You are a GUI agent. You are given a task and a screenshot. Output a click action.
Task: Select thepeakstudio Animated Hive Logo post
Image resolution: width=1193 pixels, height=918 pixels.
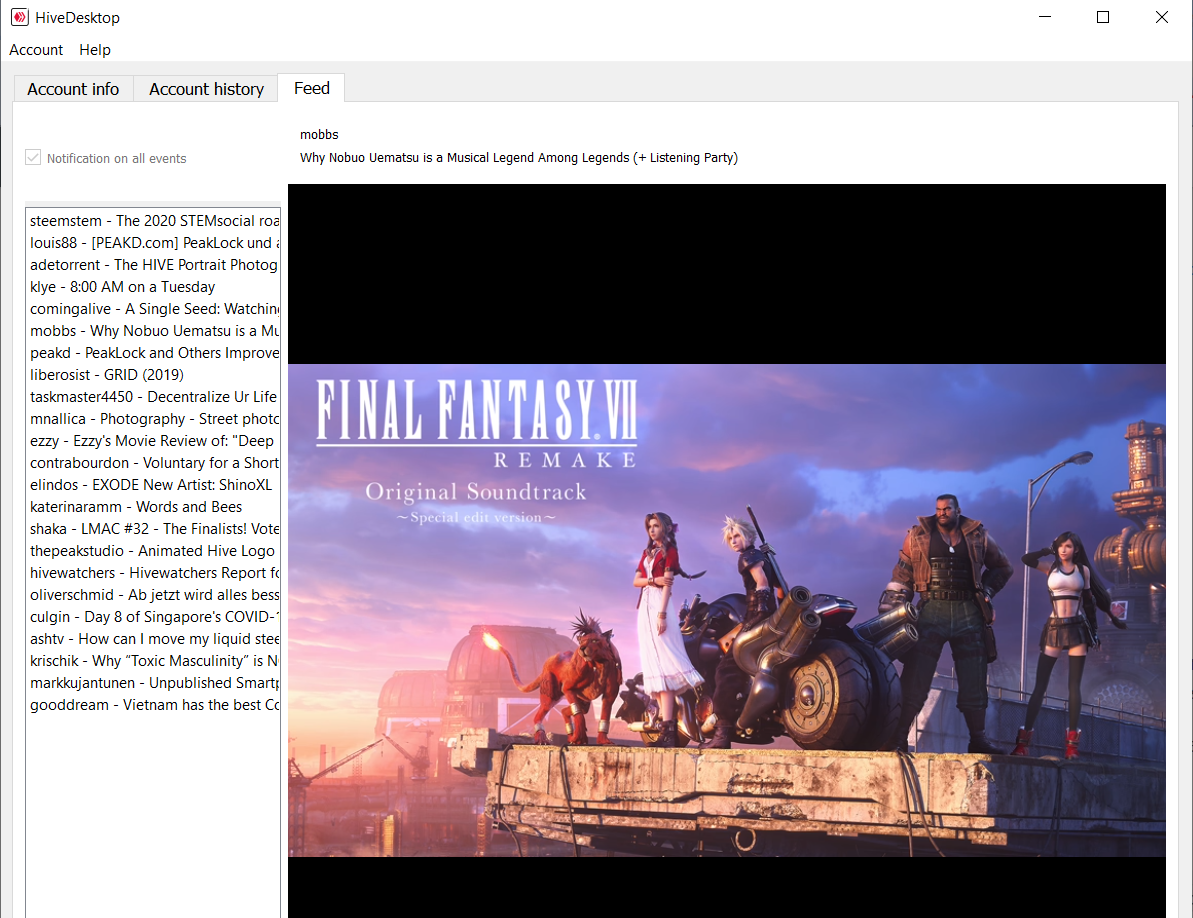(154, 551)
